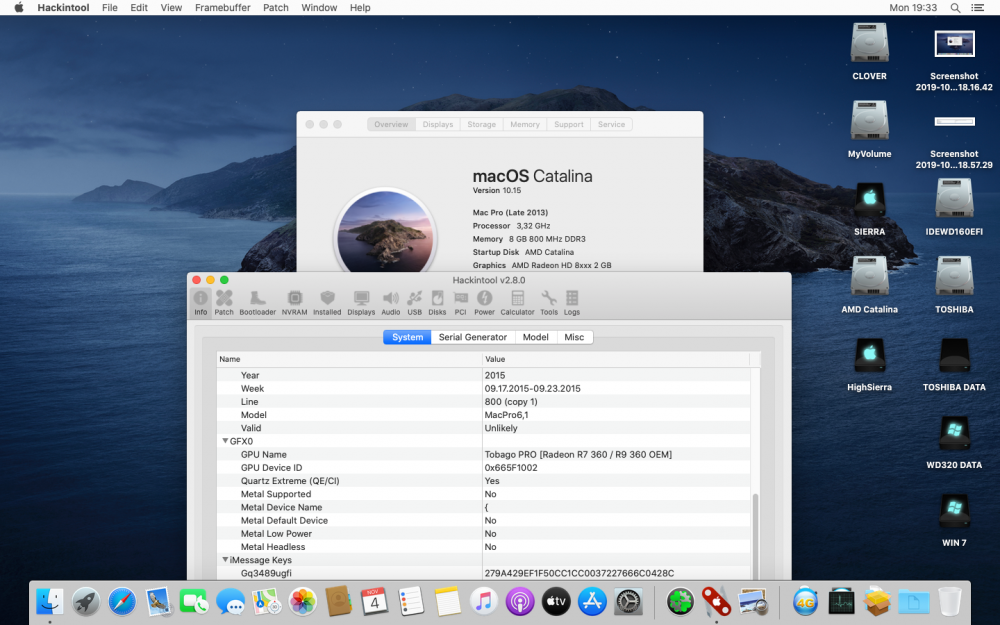
Task: Open Notification Center in menu bar
Action: pos(977,8)
